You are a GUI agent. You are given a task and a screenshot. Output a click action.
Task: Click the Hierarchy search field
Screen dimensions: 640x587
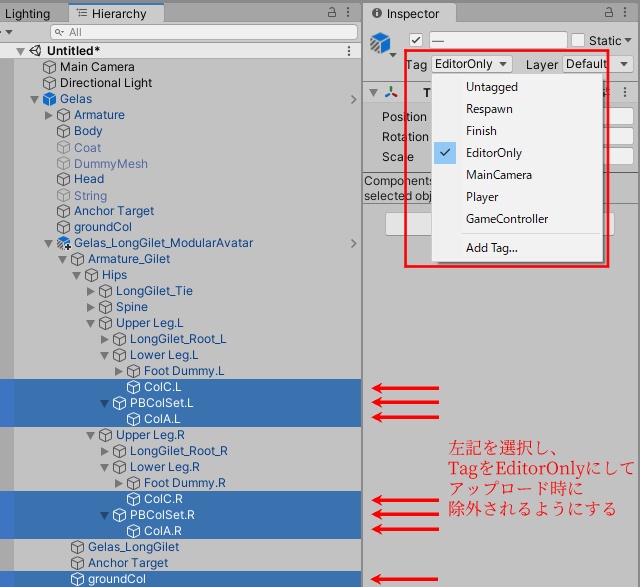[x=204, y=32]
